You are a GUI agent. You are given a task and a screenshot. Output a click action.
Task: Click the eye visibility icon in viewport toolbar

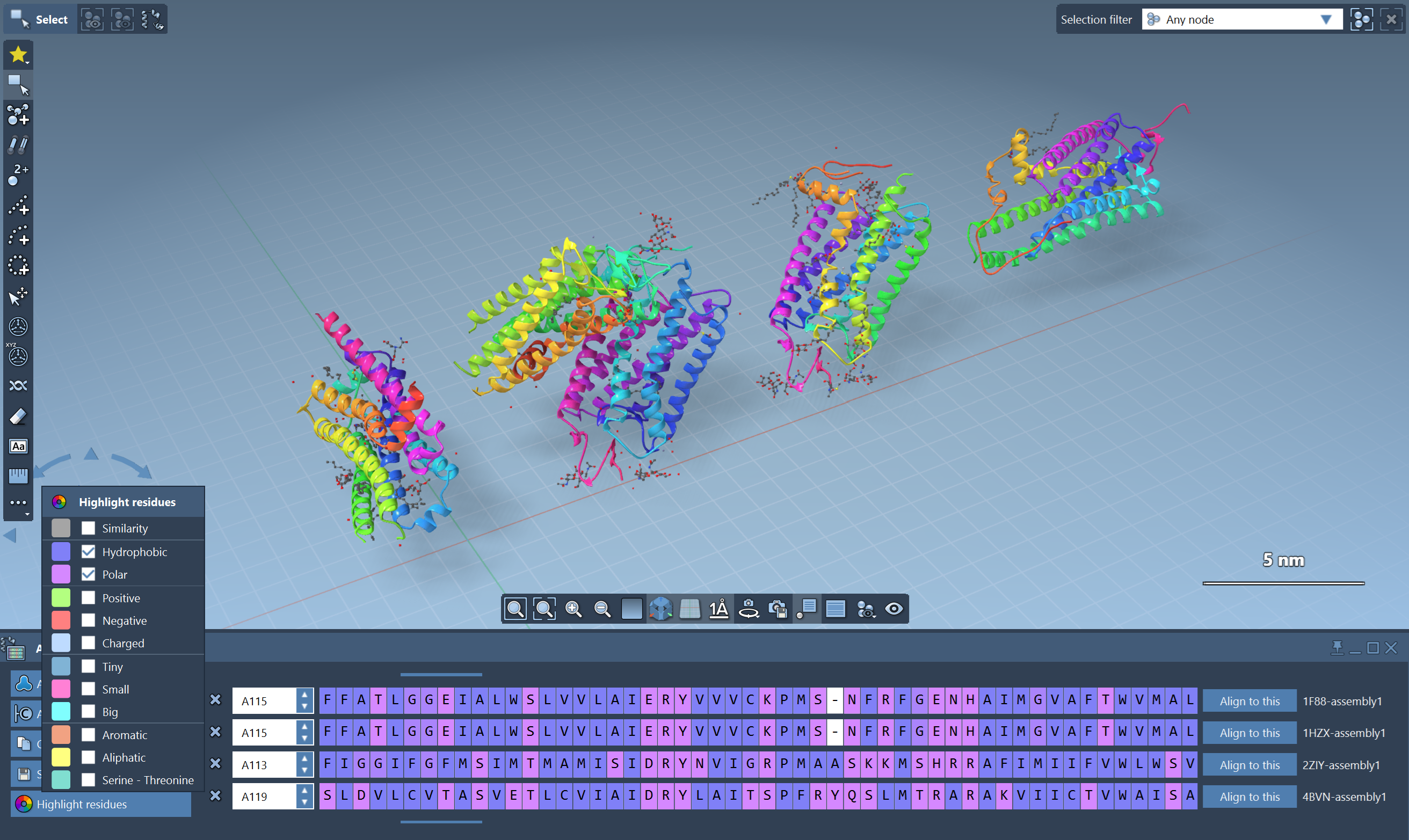pos(894,609)
